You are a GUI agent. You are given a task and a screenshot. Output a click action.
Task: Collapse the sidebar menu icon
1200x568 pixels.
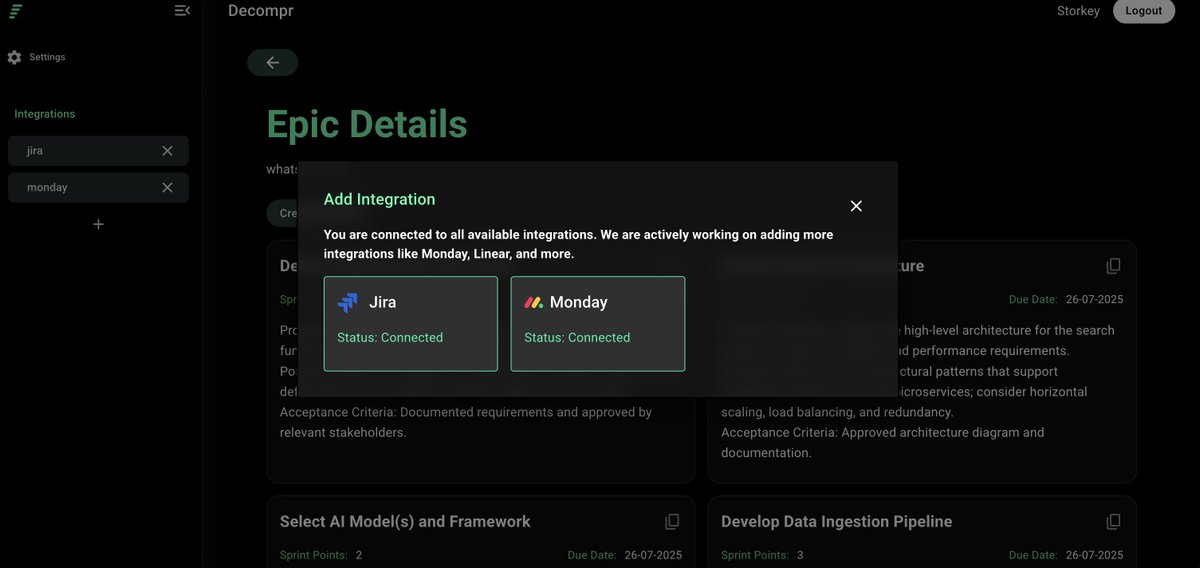(x=182, y=10)
